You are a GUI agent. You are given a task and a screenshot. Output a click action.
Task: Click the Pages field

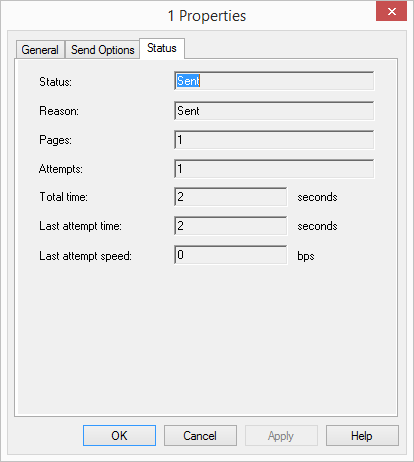[274, 140]
